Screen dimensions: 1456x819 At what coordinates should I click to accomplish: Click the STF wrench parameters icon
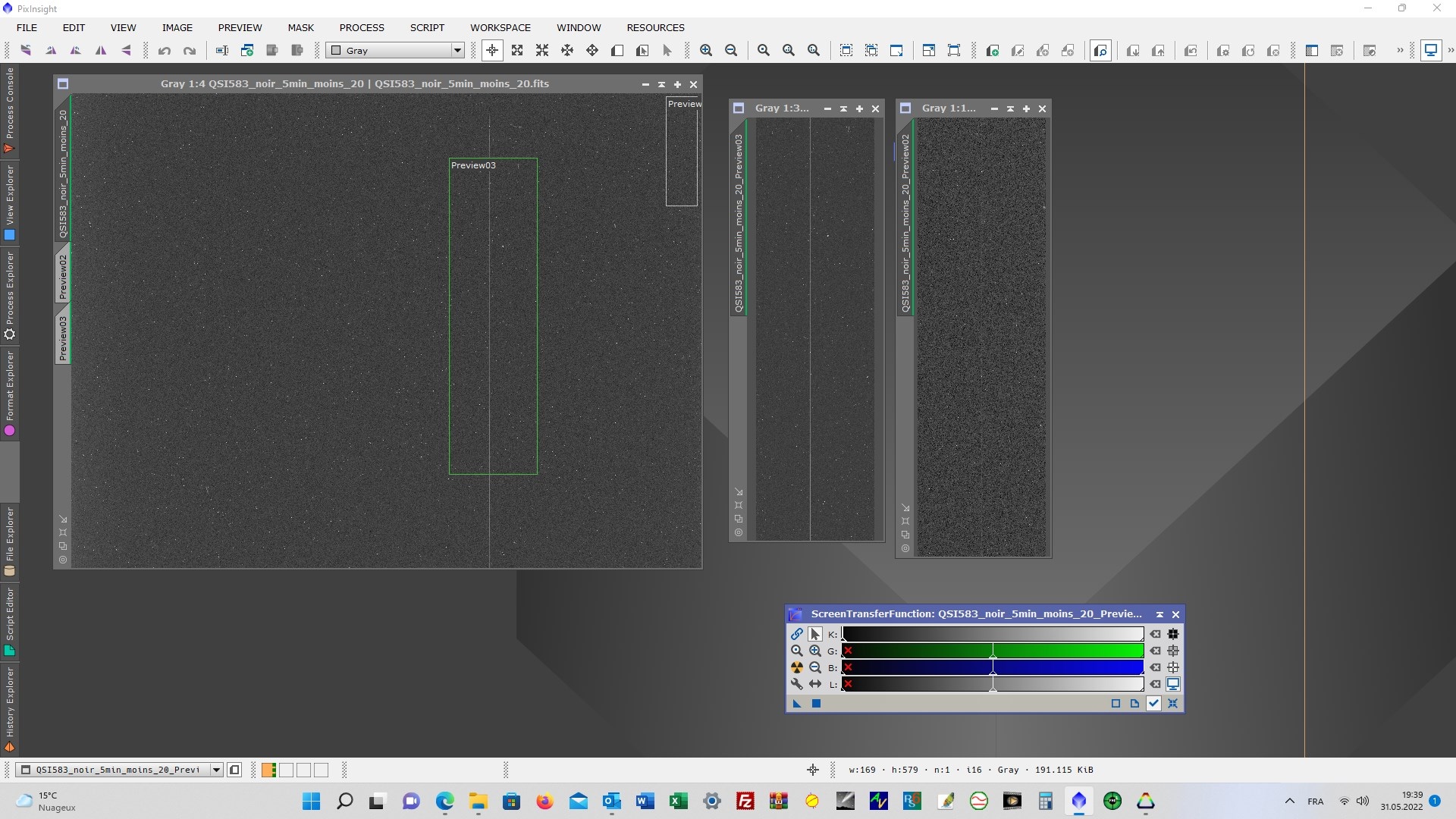point(796,684)
